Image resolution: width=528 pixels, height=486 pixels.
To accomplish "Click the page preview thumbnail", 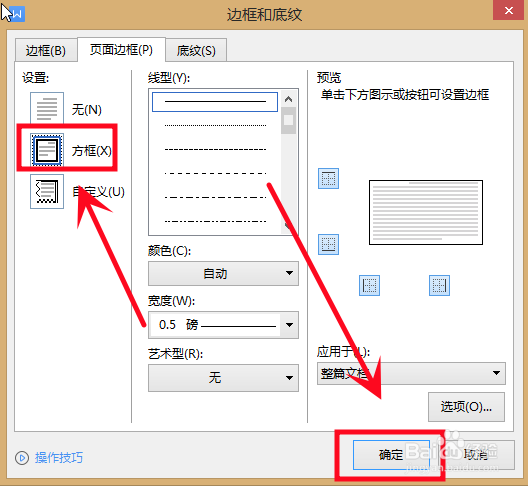I will coord(426,212).
